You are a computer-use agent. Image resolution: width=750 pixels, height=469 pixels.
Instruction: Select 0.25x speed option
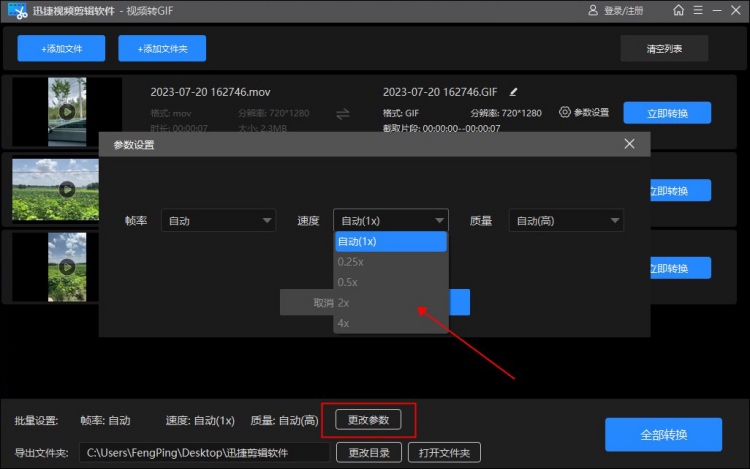point(391,262)
